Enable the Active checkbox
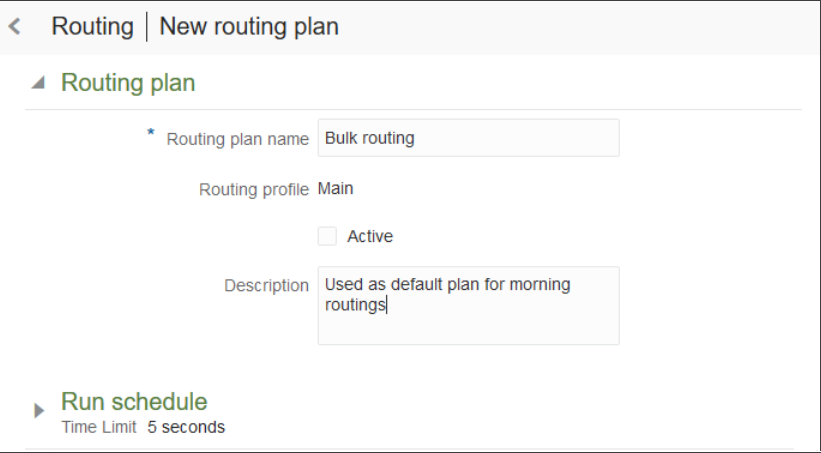This screenshot has width=821, height=453. pos(327,237)
